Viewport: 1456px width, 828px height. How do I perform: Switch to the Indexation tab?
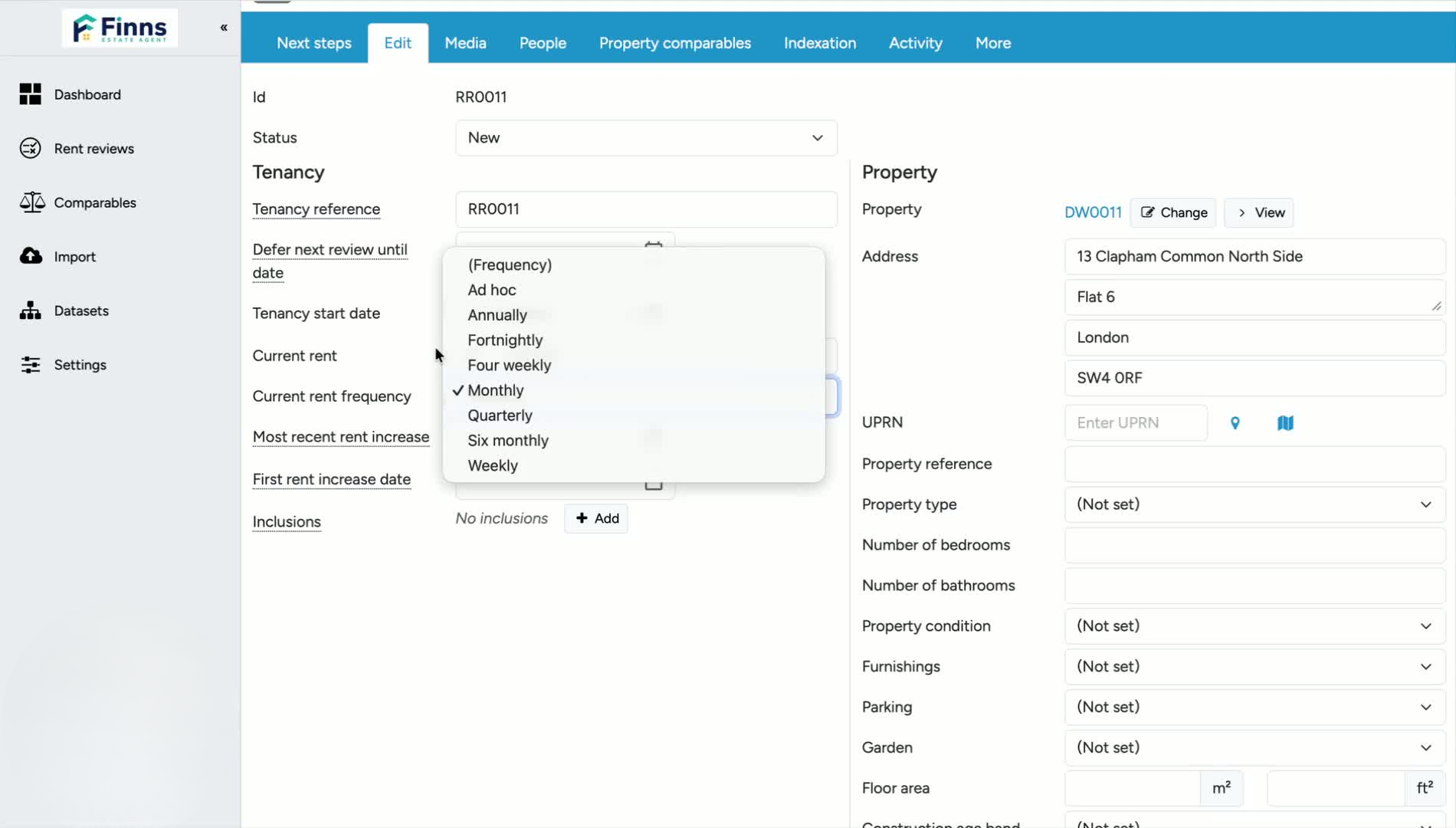tap(820, 43)
